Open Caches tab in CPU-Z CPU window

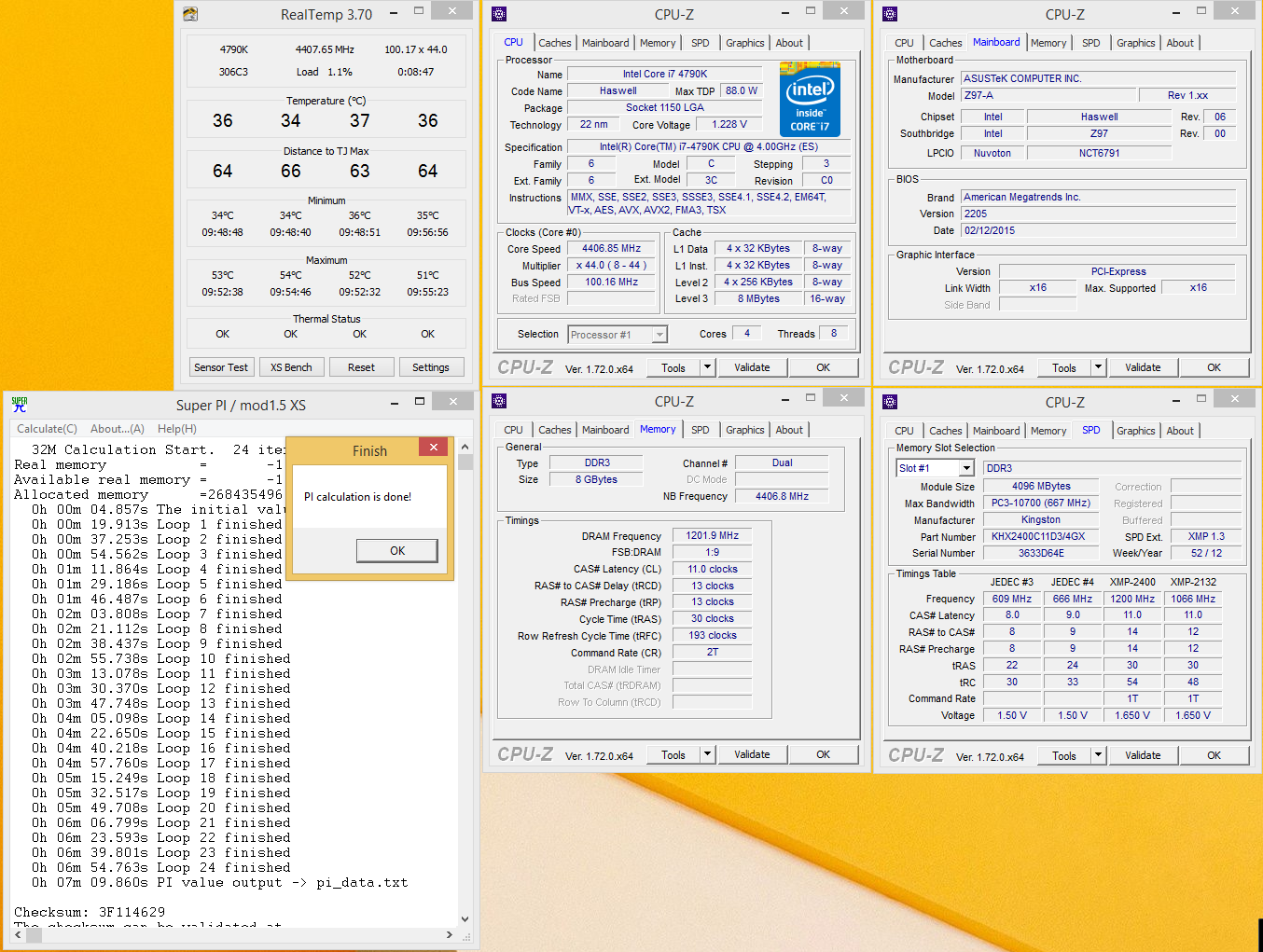pyautogui.click(x=554, y=43)
